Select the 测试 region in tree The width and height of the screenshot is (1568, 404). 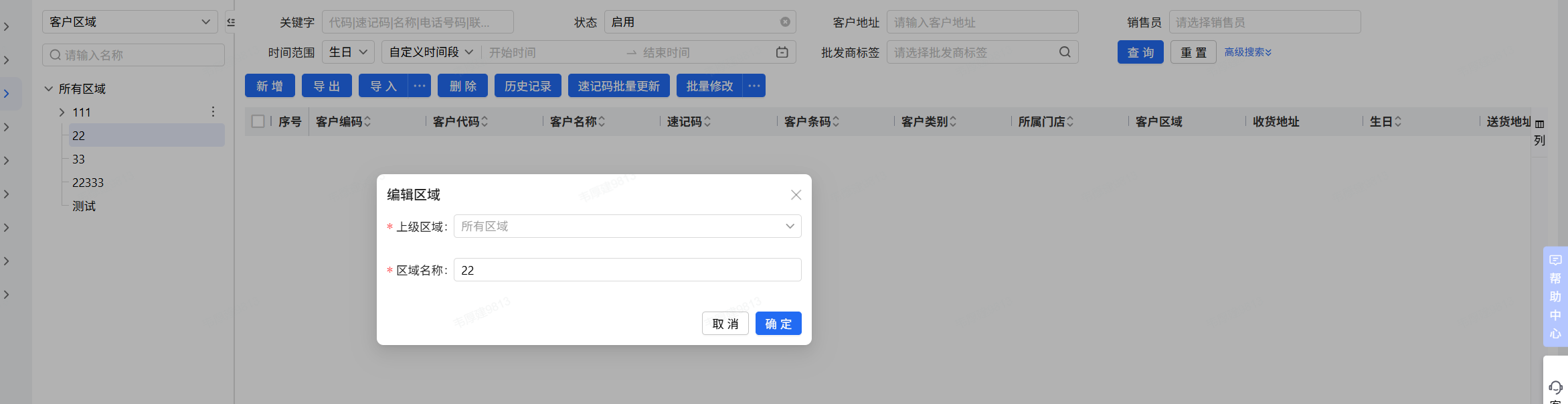84,206
